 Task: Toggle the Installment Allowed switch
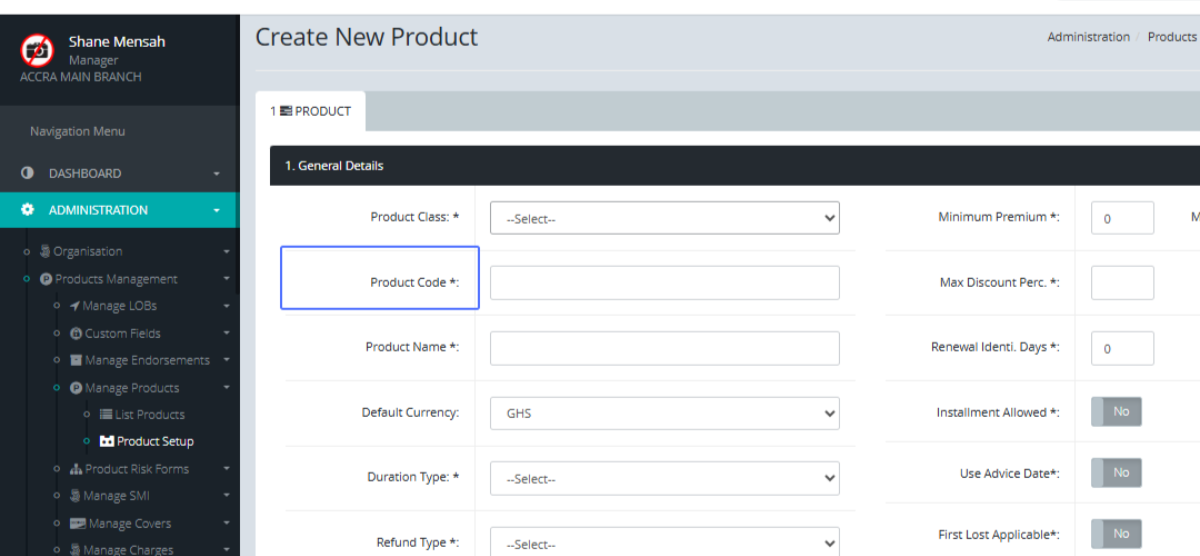1116,412
